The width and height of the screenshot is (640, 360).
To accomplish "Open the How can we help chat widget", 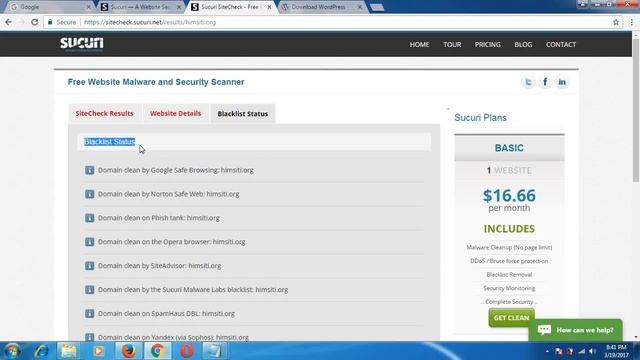I will pyautogui.click(x=576, y=330).
